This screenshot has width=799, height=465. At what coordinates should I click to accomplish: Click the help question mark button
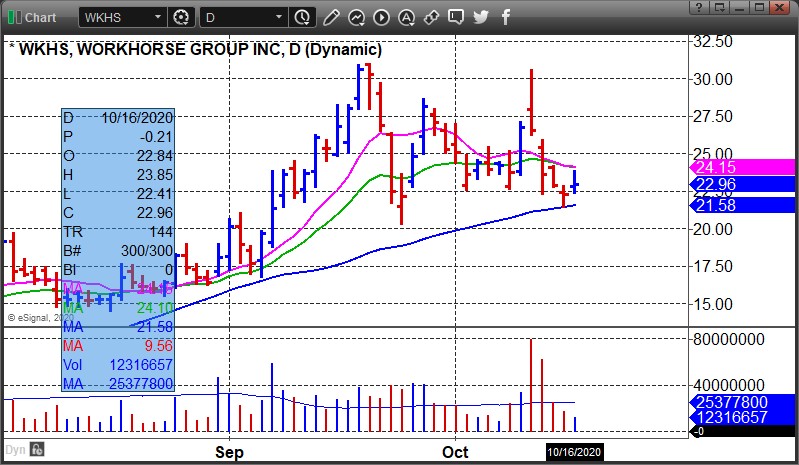[699, 7]
